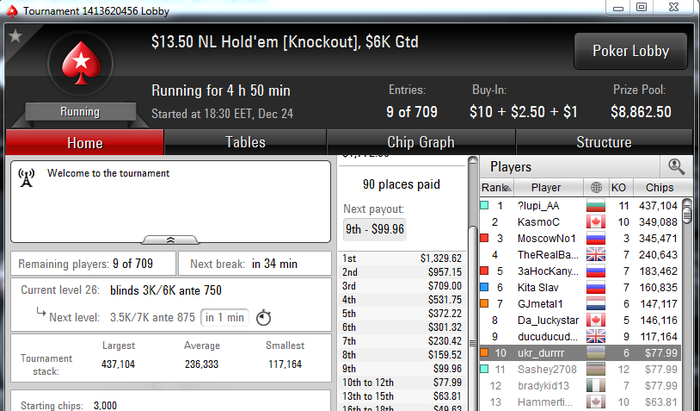Click the stopwatch icon beside next level
The image size is (700, 411).
(x=263, y=317)
